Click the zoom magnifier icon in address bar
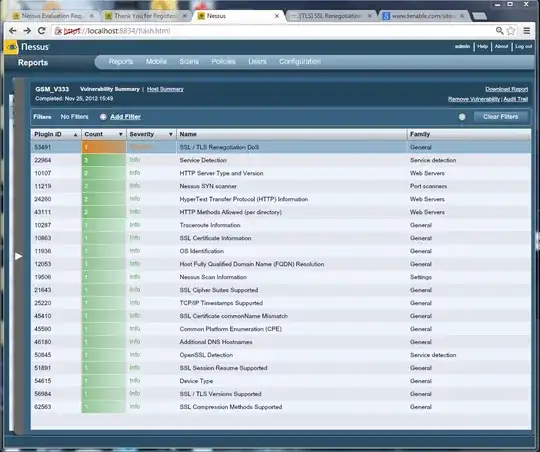540x452 pixels. coord(499,31)
